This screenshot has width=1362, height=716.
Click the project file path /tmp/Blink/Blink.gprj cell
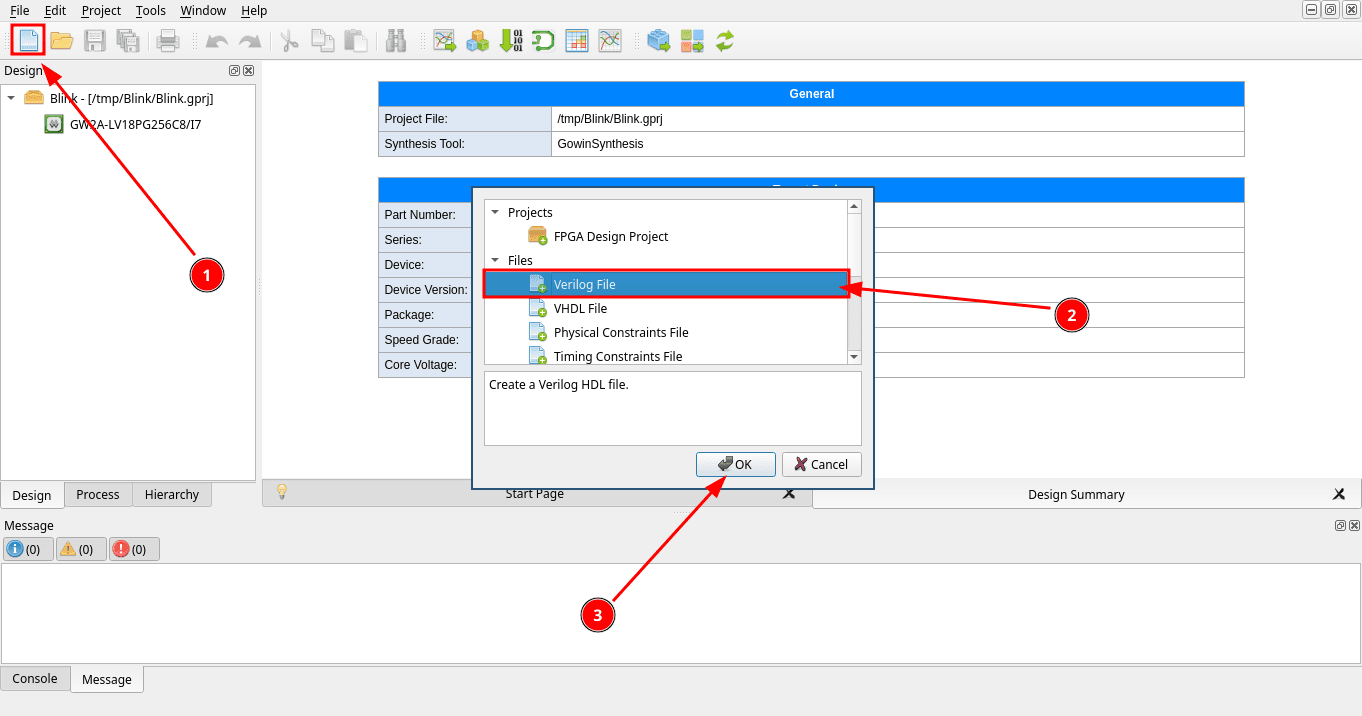pos(898,119)
